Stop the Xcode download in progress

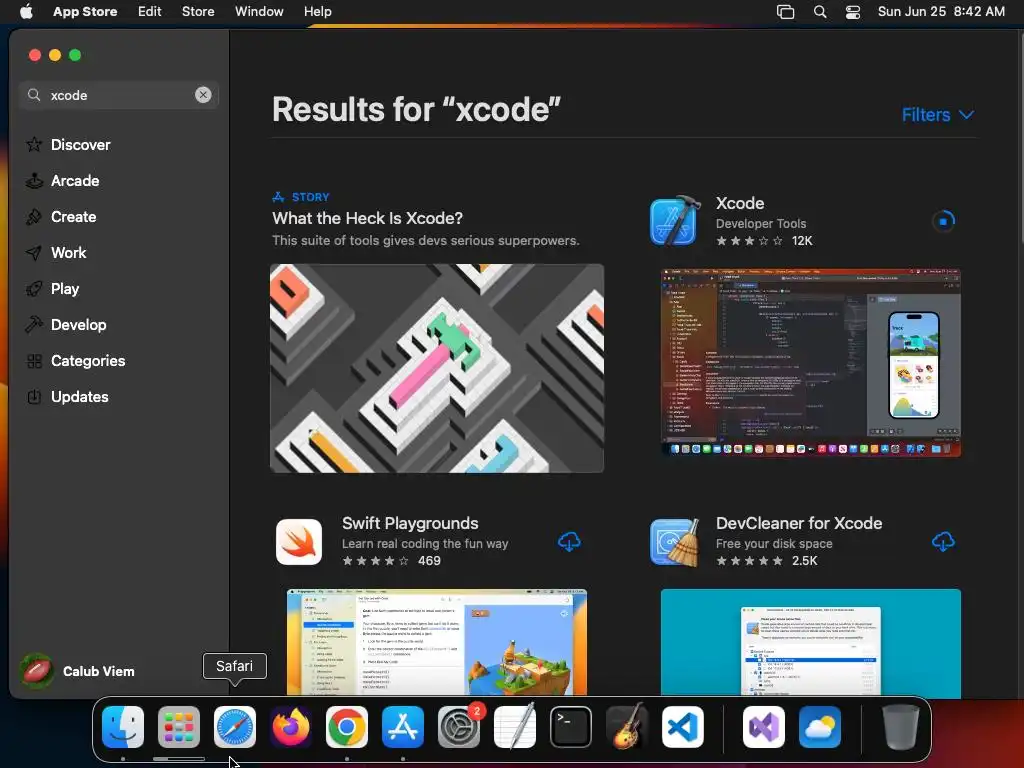point(943,221)
